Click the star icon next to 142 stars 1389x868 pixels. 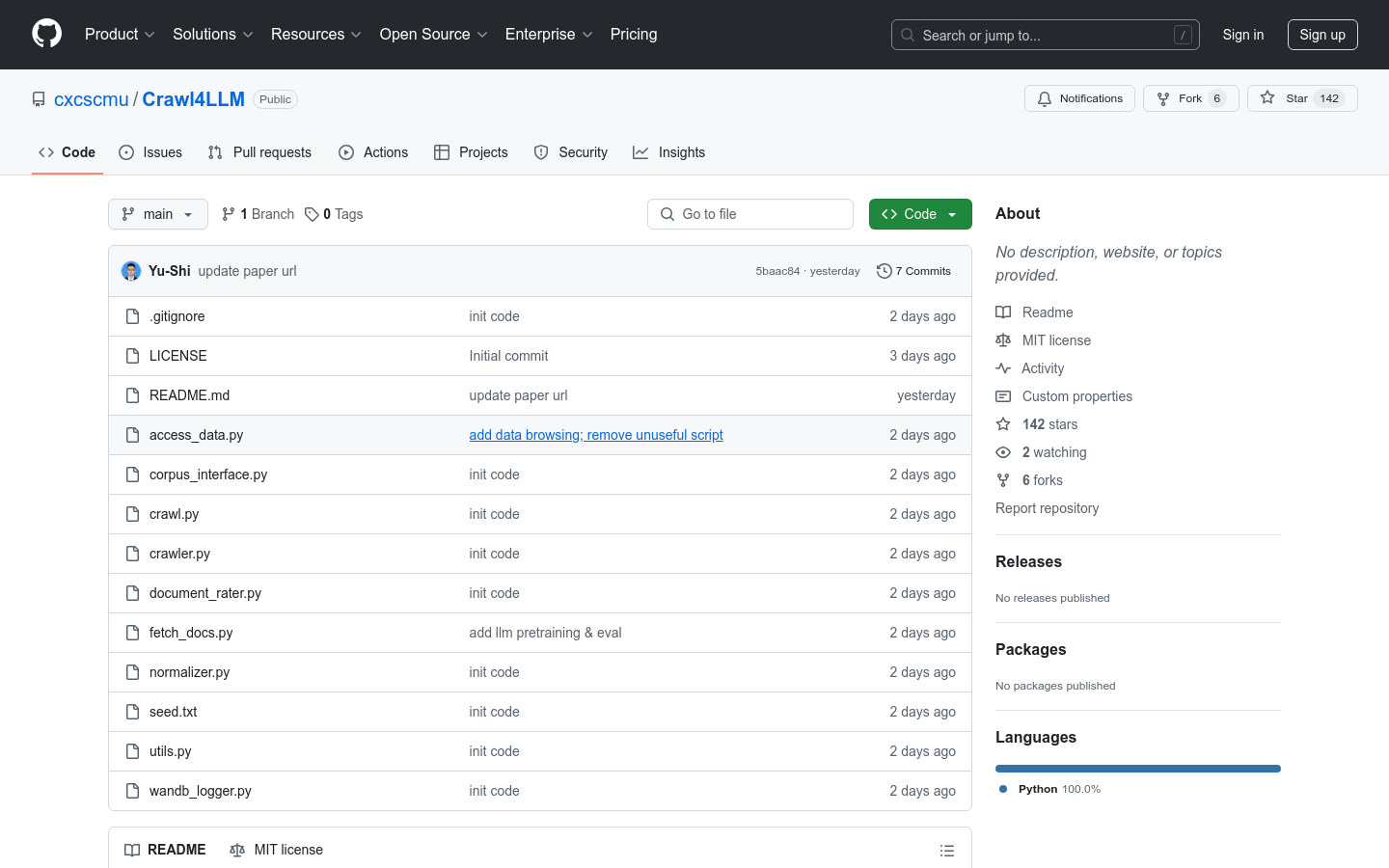pyautogui.click(x=1003, y=424)
